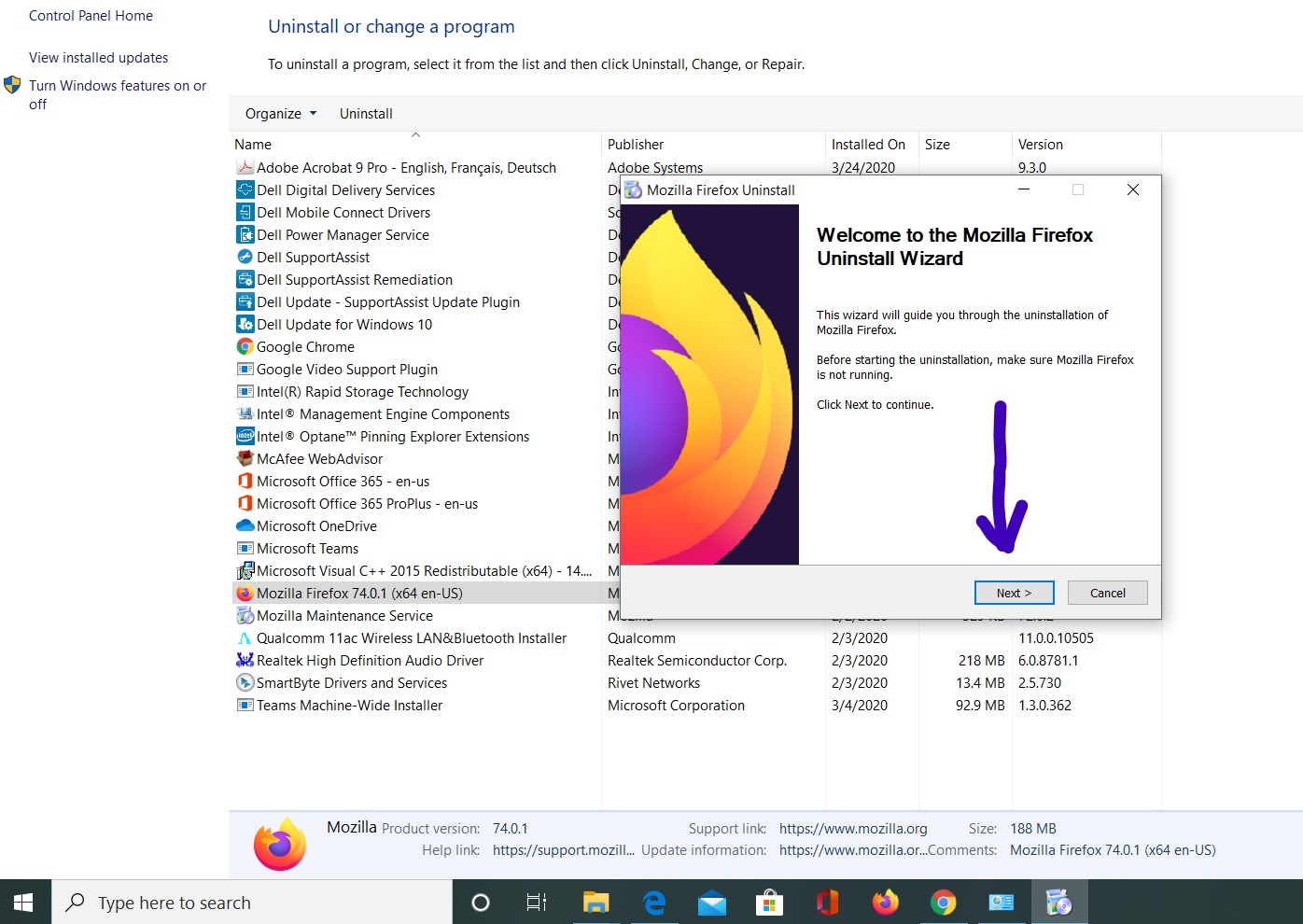
Task: Select the Intel Optane Pinning Explorer Extensions icon
Action: tap(245, 436)
